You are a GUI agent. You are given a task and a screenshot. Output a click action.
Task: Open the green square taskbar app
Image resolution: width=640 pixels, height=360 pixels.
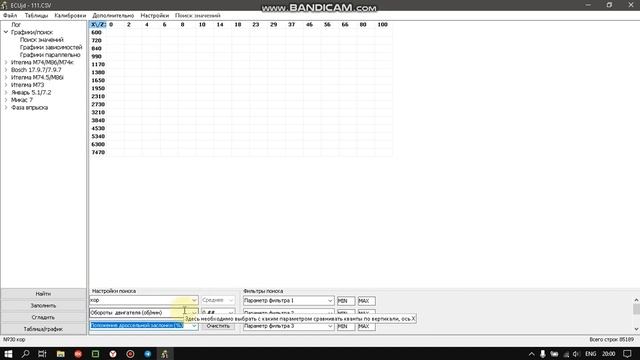(96, 354)
